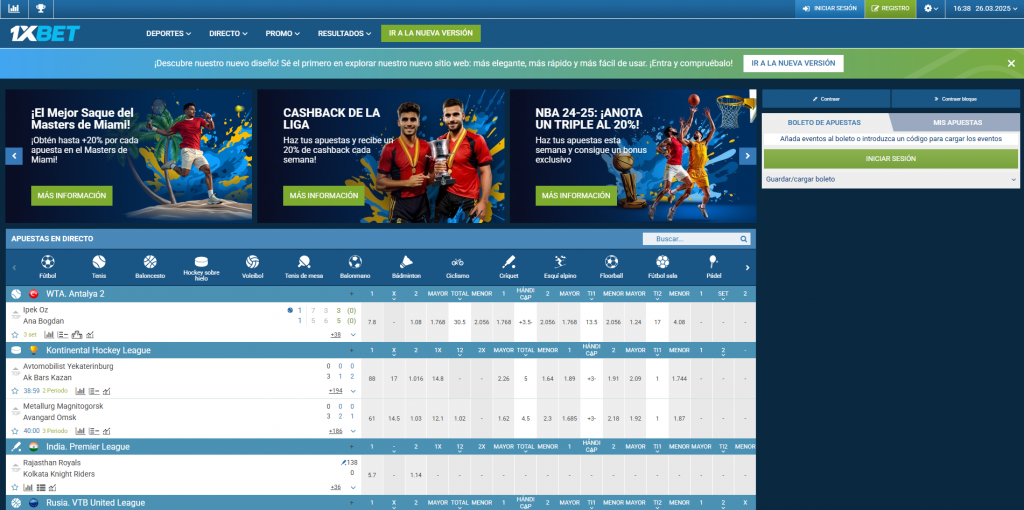Screen dimensions: 1024x510
Task: Open statistics bar chart for Rajasthan Royals match
Action: [x=28, y=487]
